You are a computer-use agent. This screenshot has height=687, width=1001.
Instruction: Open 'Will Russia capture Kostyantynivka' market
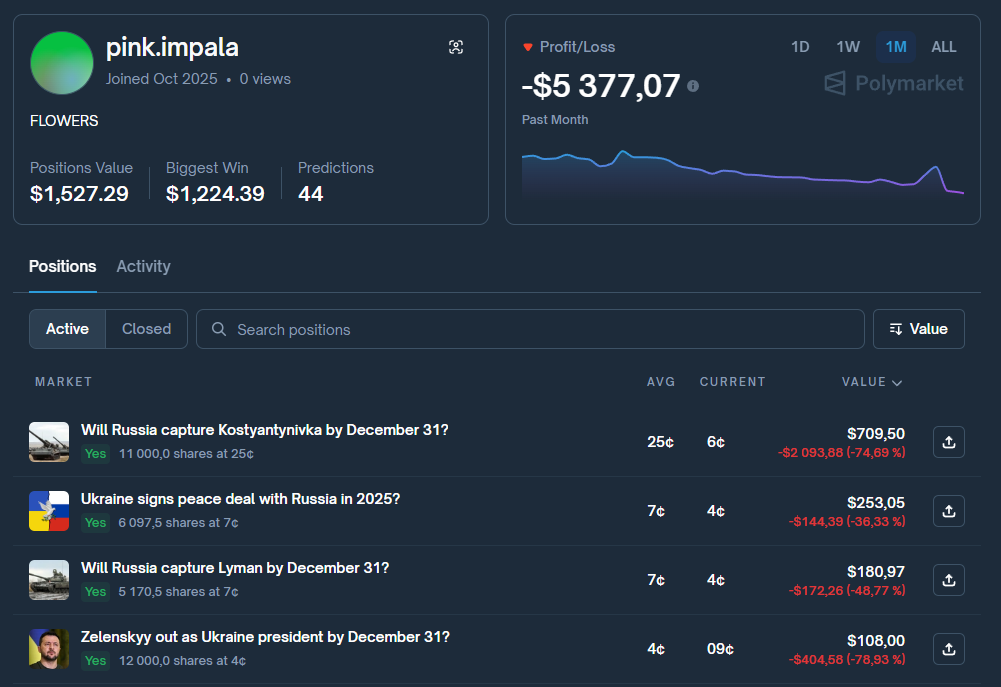(264, 430)
